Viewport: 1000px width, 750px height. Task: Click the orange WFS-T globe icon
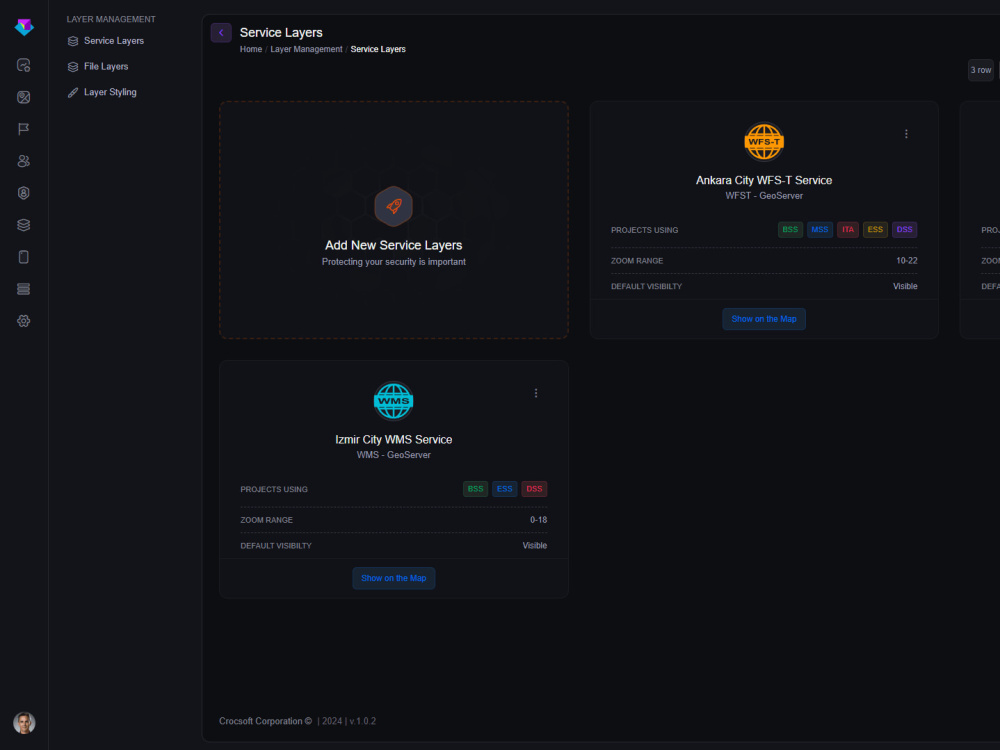tap(764, 142)
